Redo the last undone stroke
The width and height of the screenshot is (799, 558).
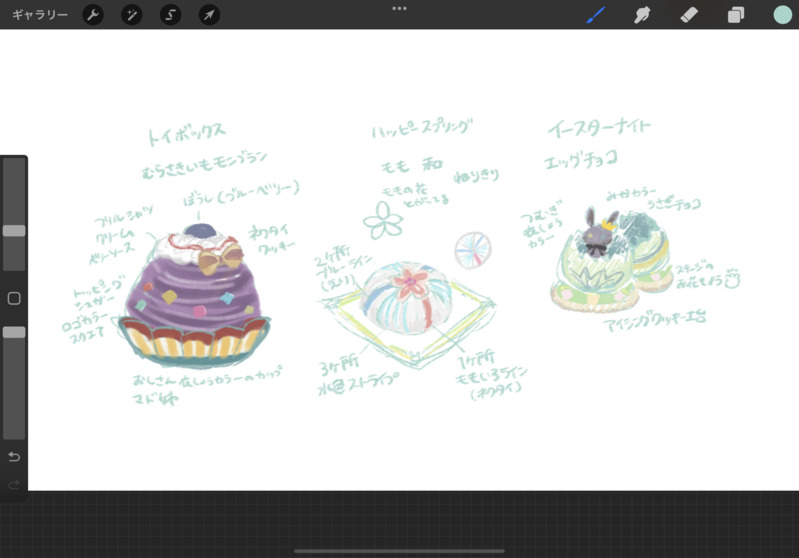point(14,484)
